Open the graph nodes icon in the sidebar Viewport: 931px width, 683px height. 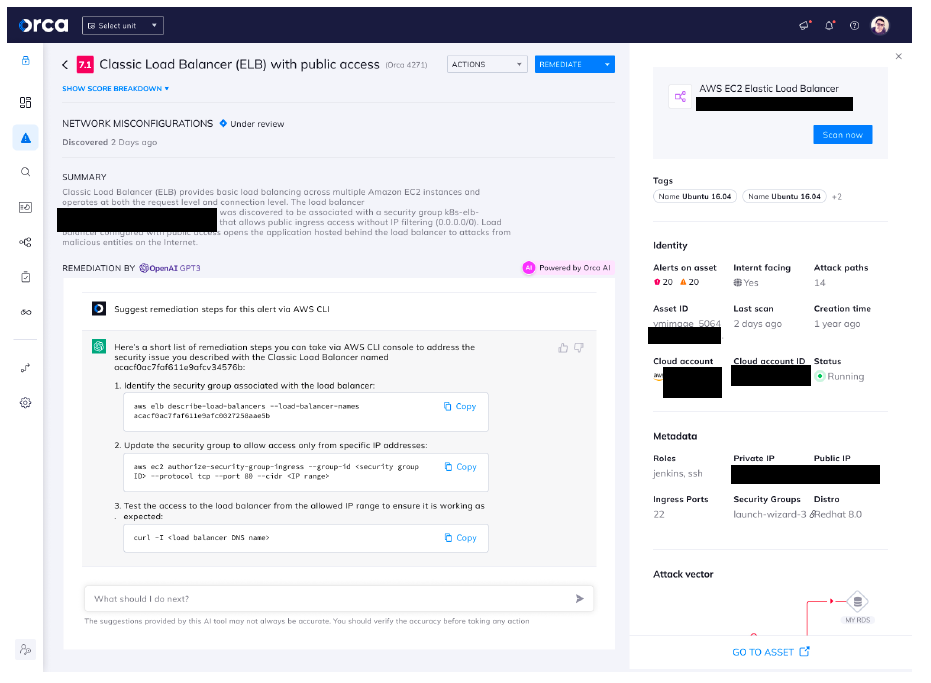pyautogui.click(x=26, y=242)
